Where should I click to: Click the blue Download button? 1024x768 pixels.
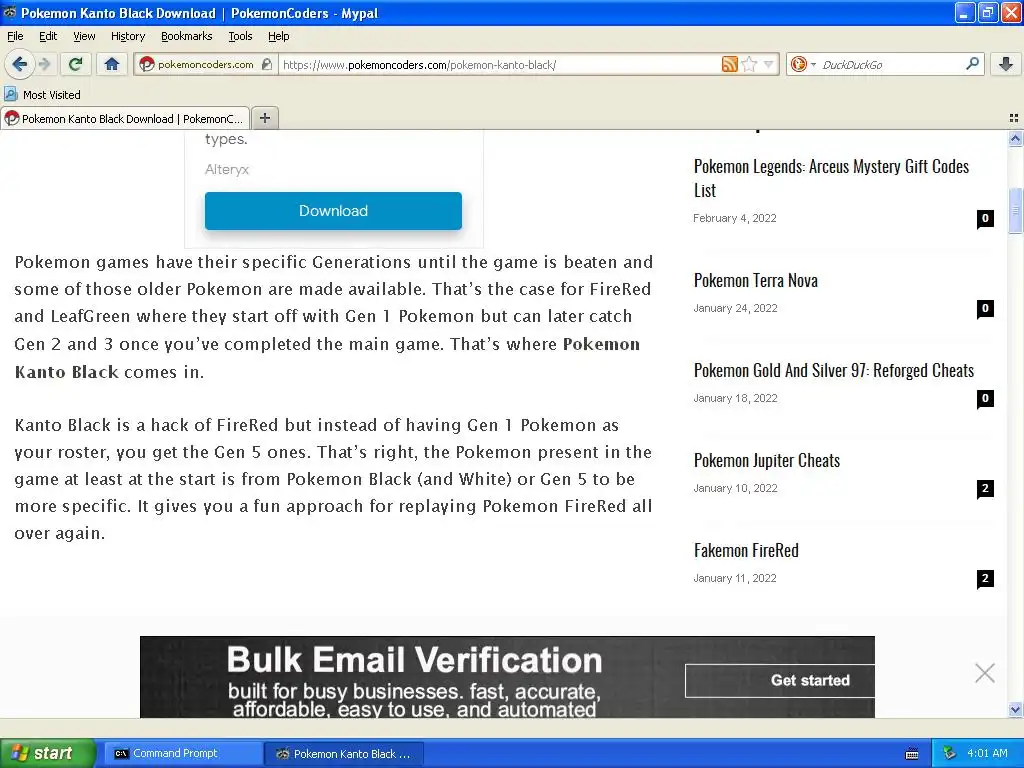[333, 211]
